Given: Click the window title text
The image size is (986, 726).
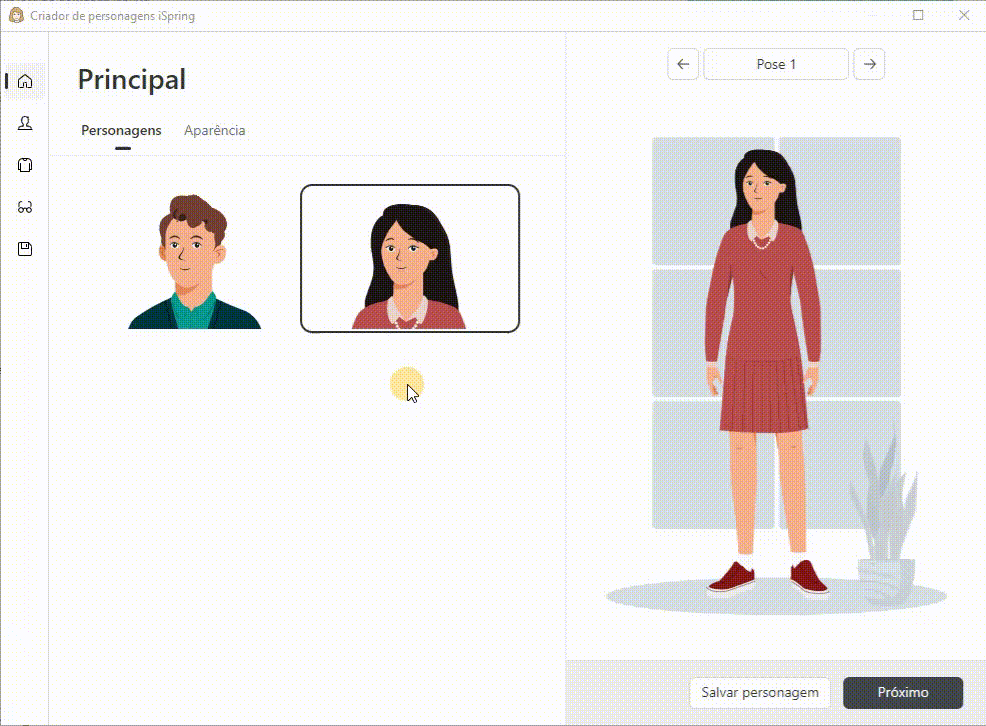Looking at the screenshot, I should tap(113, 16).
